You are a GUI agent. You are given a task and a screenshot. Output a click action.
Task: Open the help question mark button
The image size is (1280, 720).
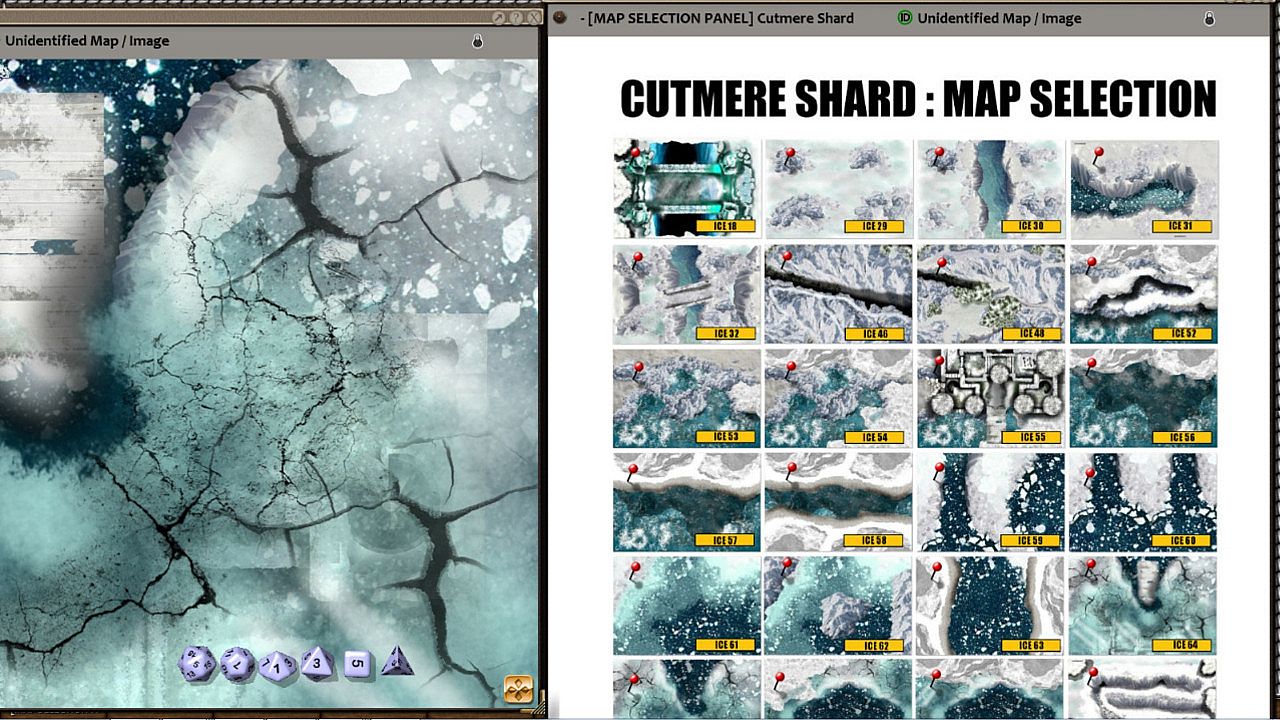pyautogui.click(x=516, y=18)
